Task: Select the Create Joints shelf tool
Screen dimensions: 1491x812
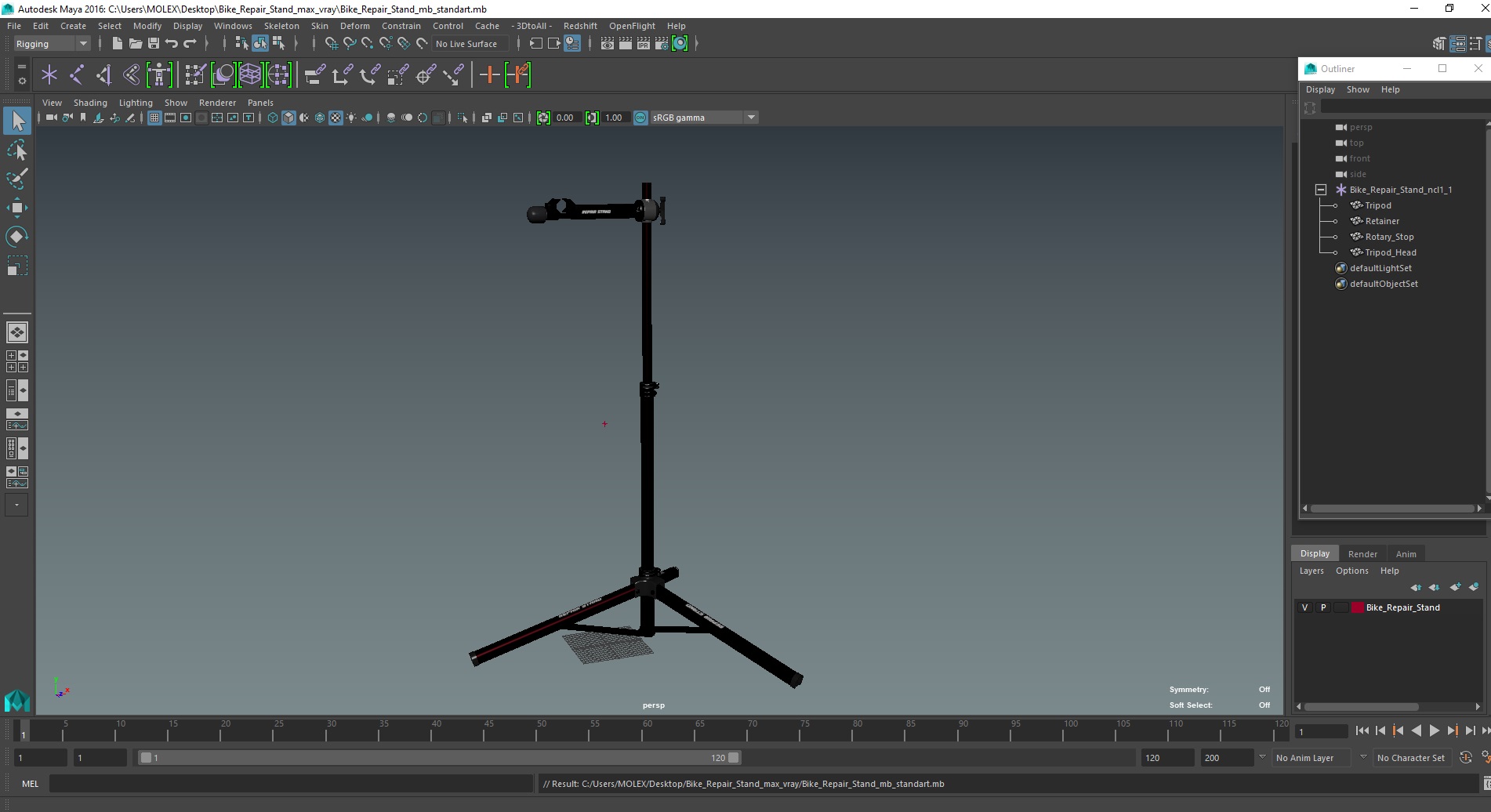Action: [77, 75]
